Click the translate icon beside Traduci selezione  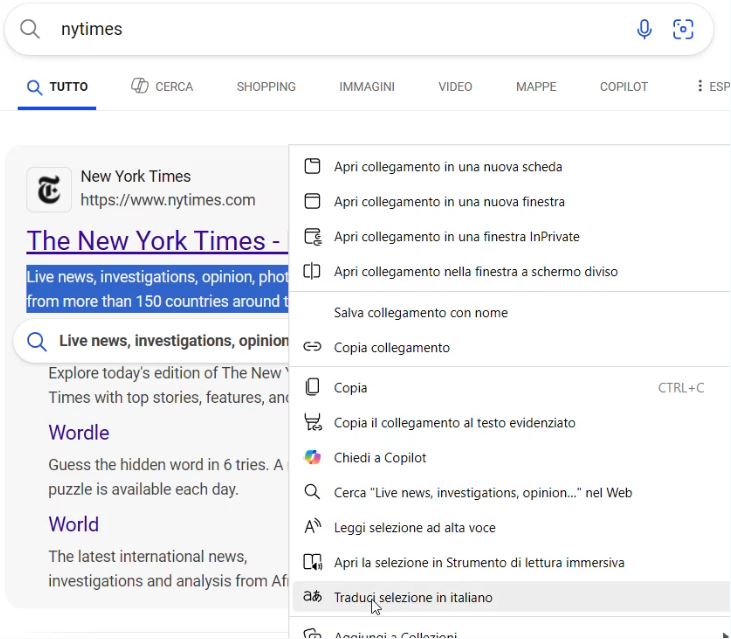(312, 596)
